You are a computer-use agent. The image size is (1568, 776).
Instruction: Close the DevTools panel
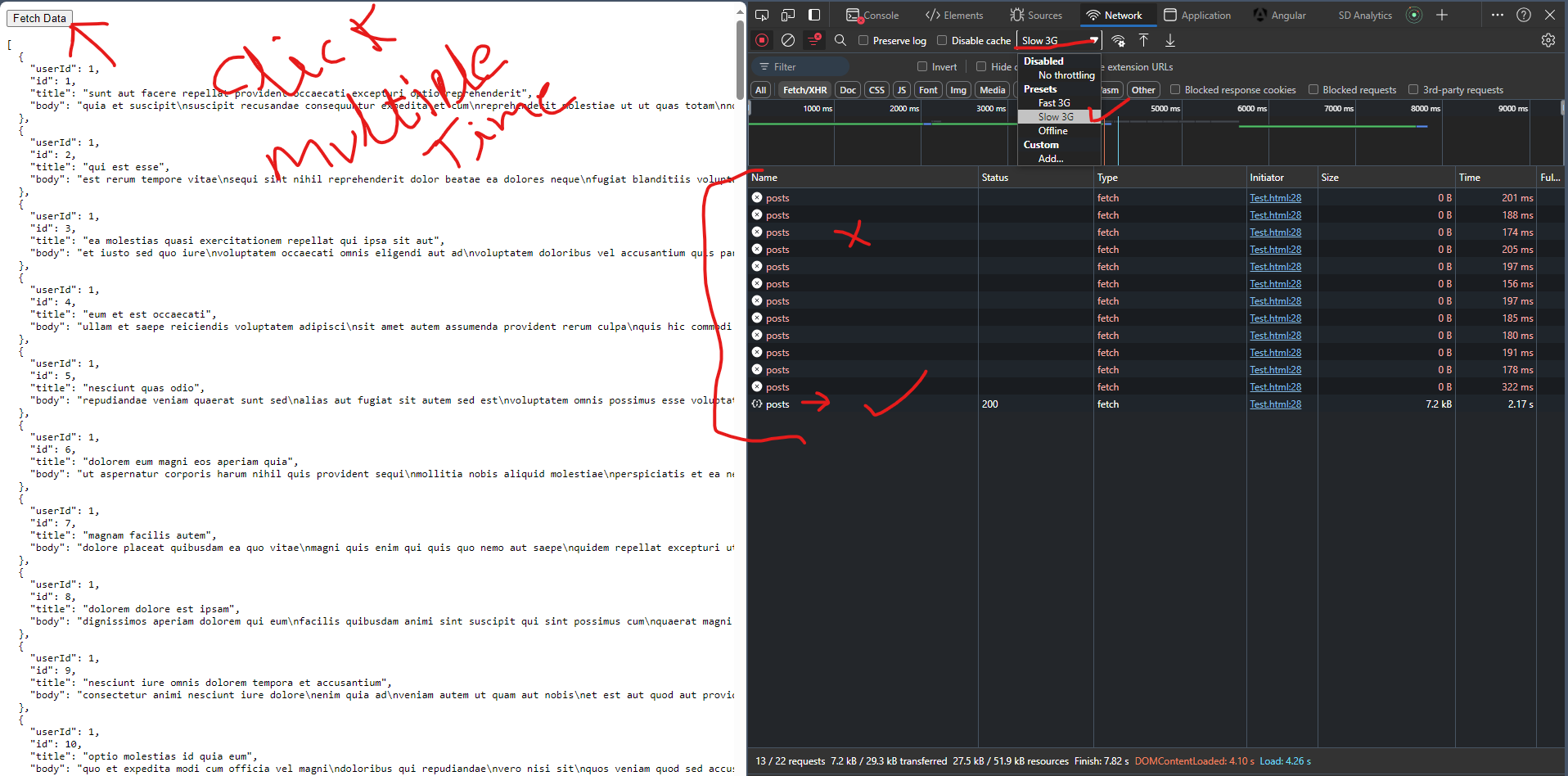click(x=1550, y=15)
